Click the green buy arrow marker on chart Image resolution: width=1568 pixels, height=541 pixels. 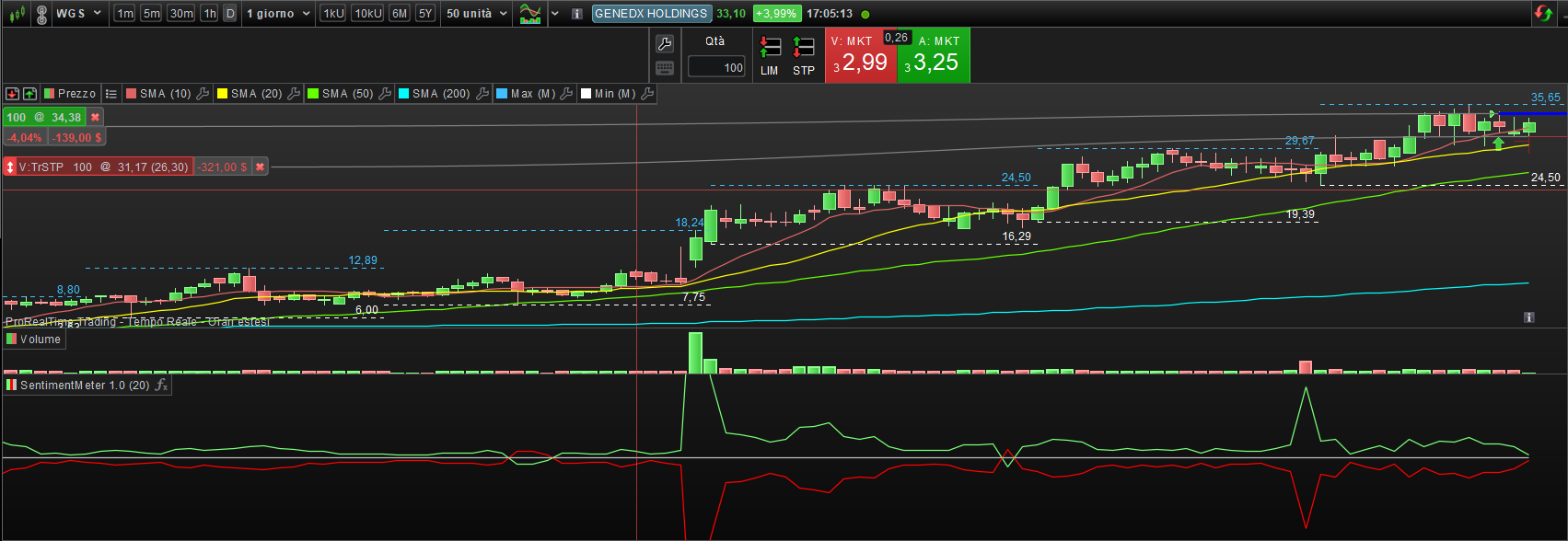1498,143
